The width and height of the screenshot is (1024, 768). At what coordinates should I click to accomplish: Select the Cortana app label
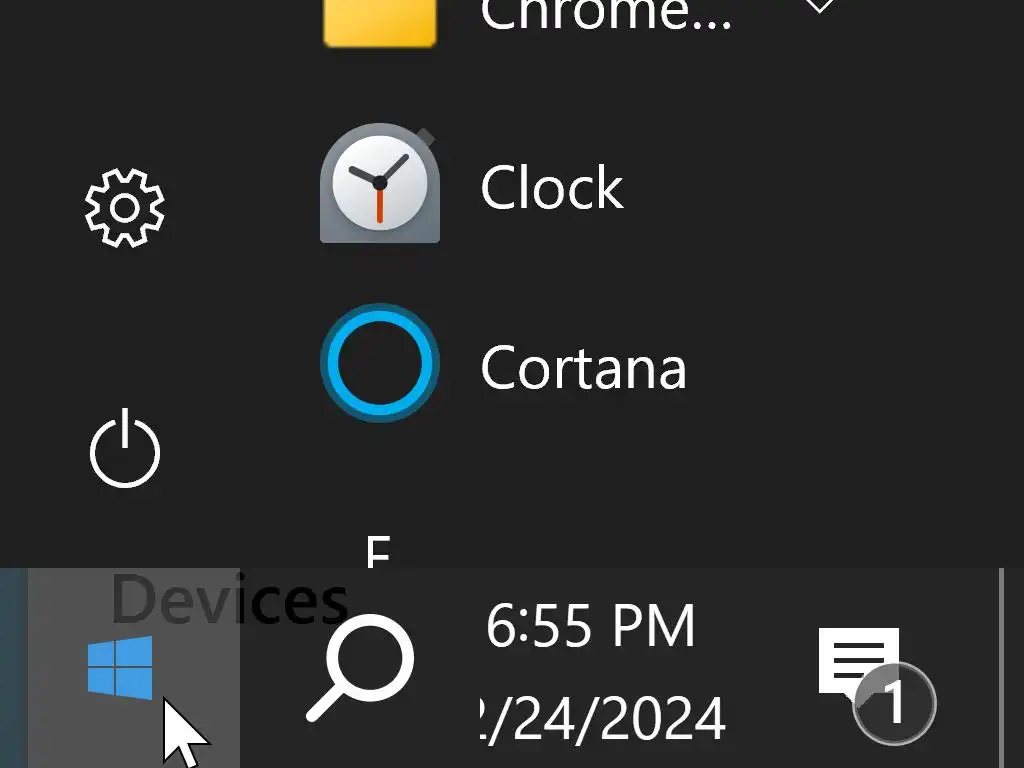(x=583, y=367)
